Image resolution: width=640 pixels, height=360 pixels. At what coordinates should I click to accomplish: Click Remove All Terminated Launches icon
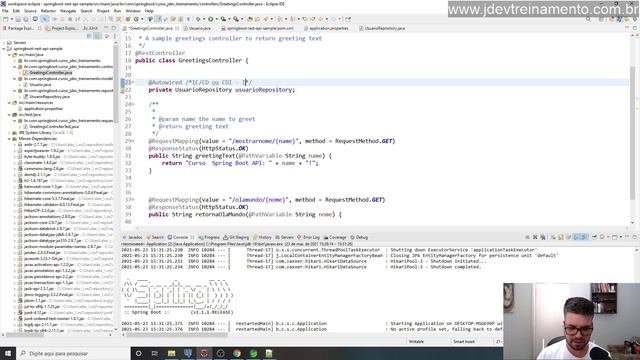(543, 237)
